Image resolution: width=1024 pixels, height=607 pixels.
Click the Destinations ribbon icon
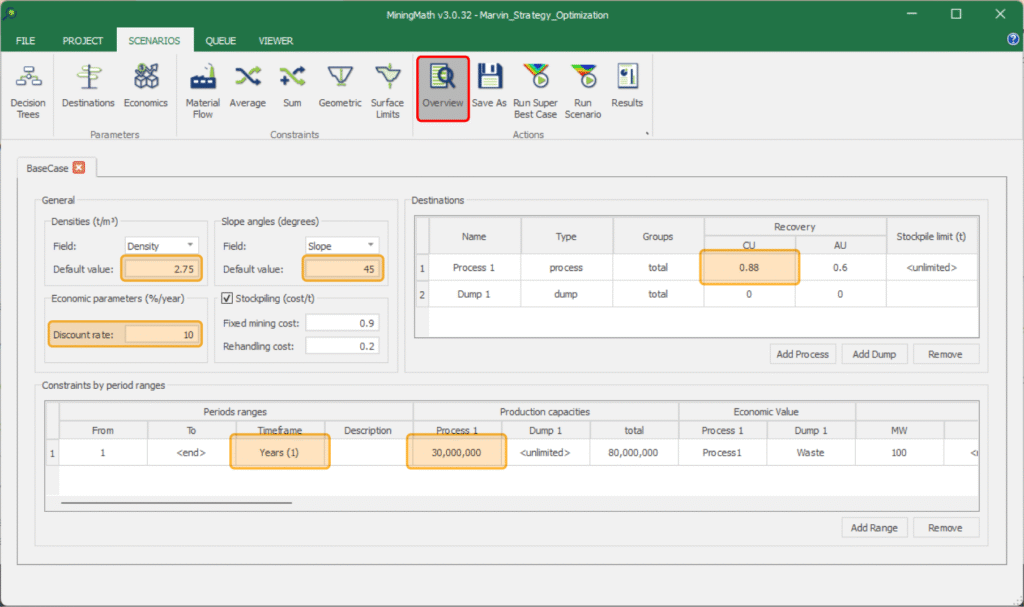(88, 88)
